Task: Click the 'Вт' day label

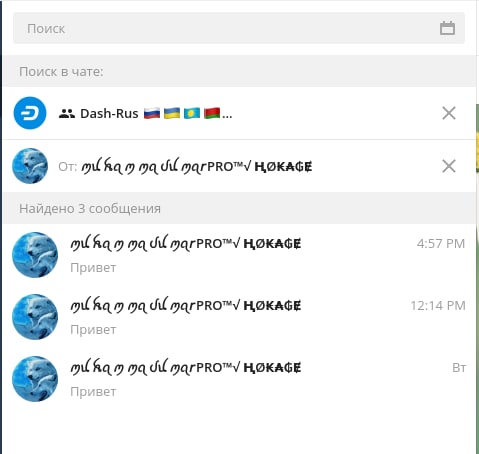Action: [459, 368]
